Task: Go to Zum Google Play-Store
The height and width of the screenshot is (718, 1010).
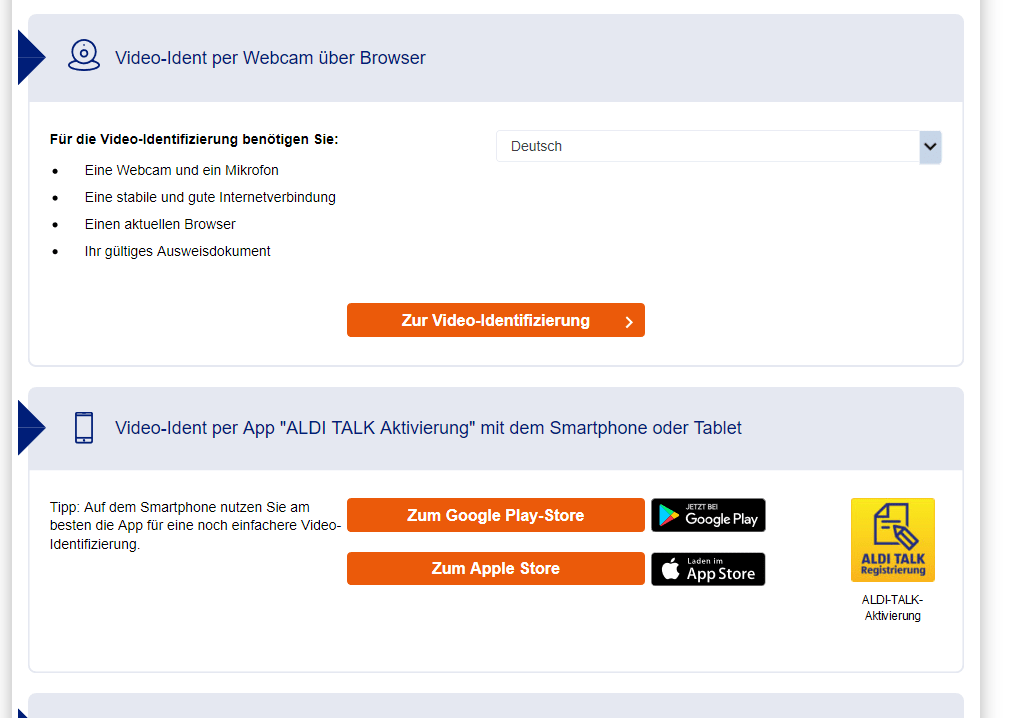Action: 495,515
